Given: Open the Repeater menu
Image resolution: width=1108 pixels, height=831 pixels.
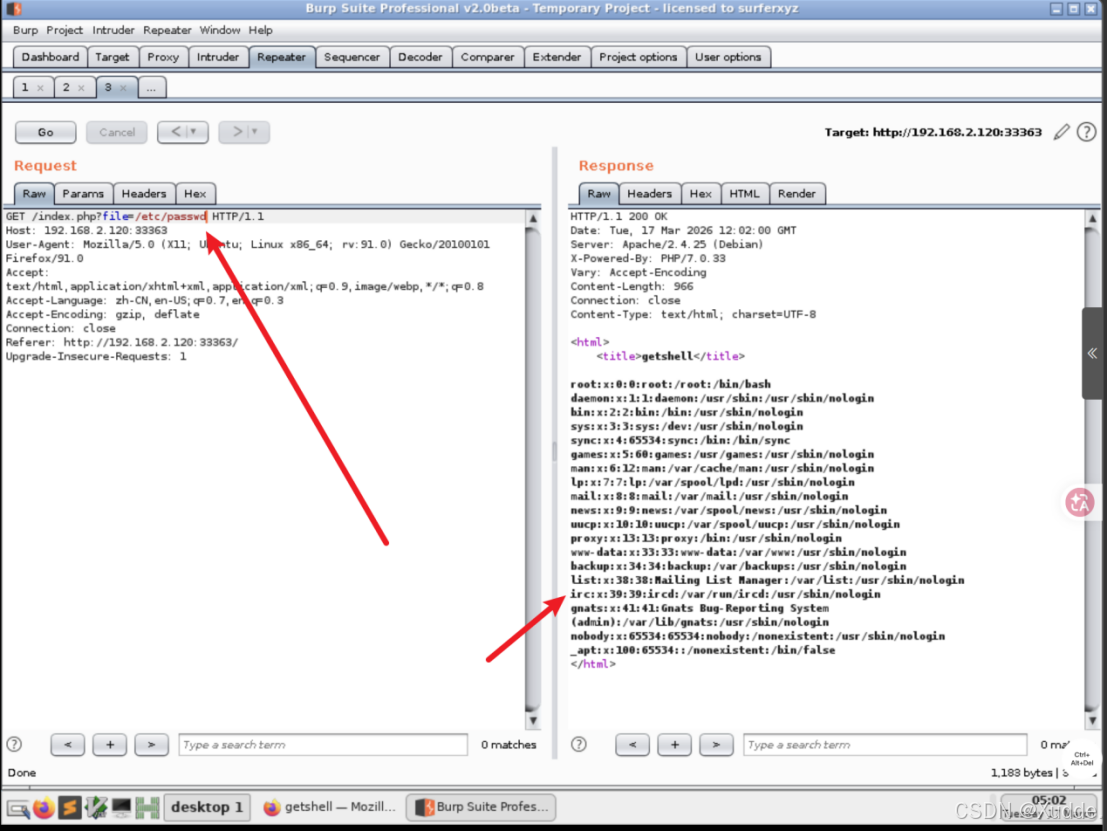Looking at the screenshot, I should (x=167, y=30).
